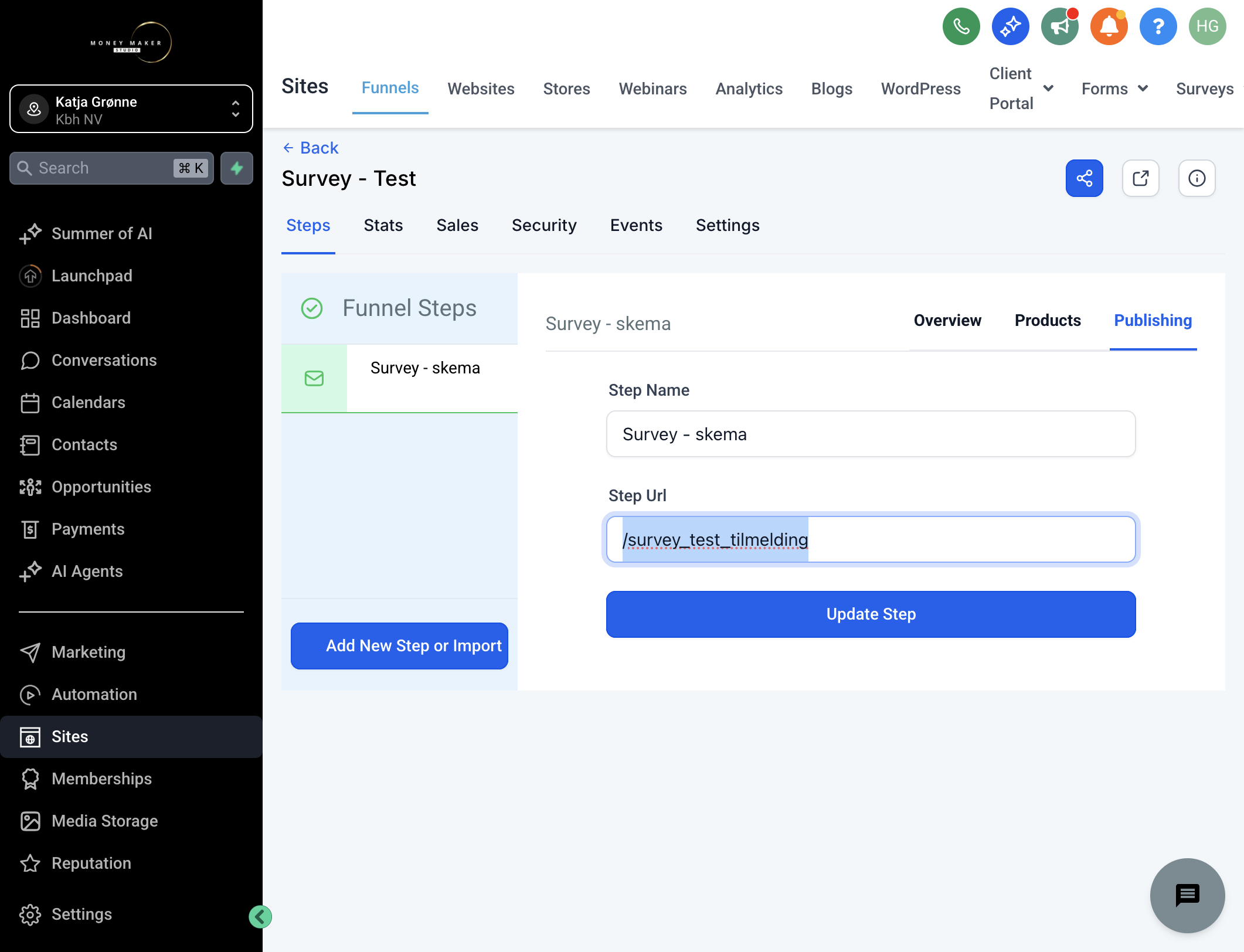Open the megaphone announcements icon
This screenshot has width=1244, height=952.
coord(1059,26)
